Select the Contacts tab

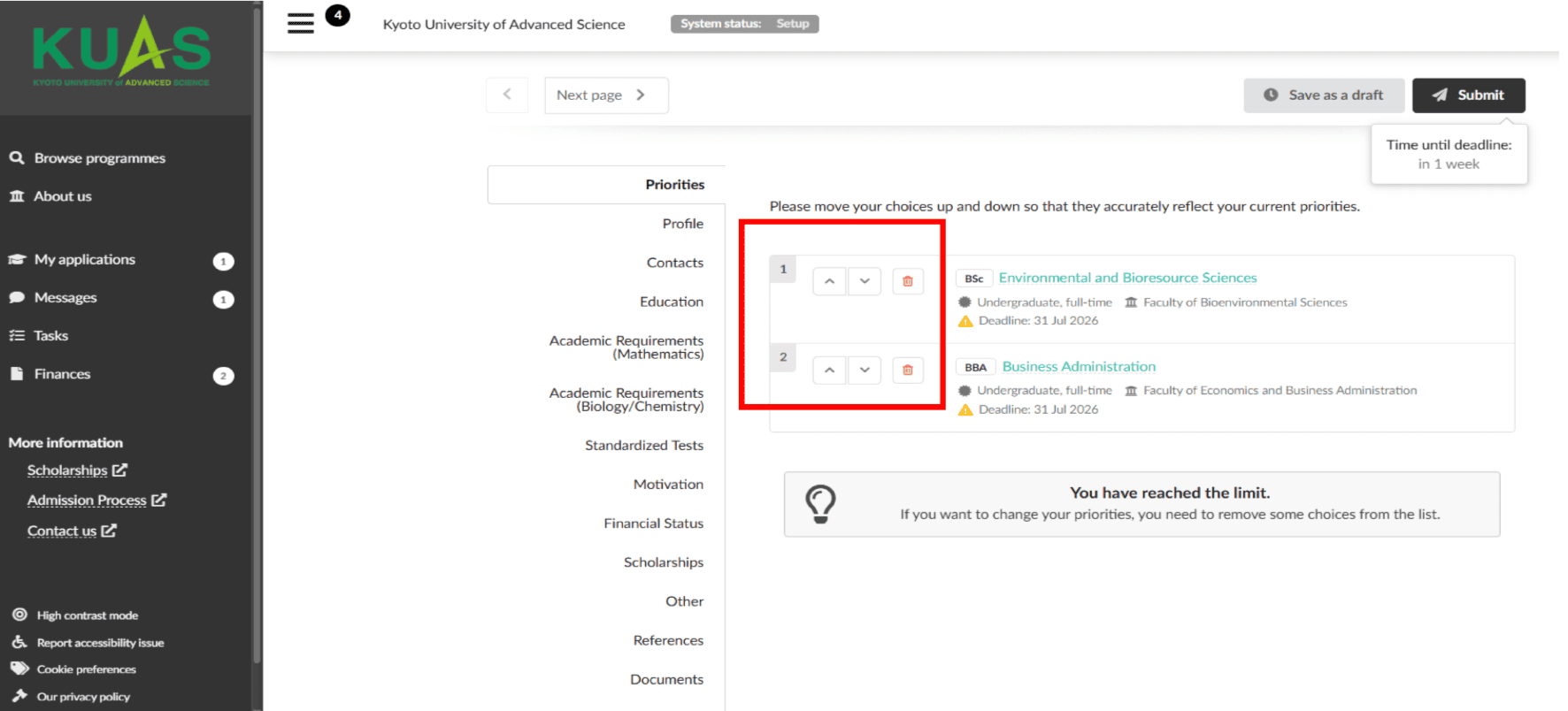pos(675,263)
